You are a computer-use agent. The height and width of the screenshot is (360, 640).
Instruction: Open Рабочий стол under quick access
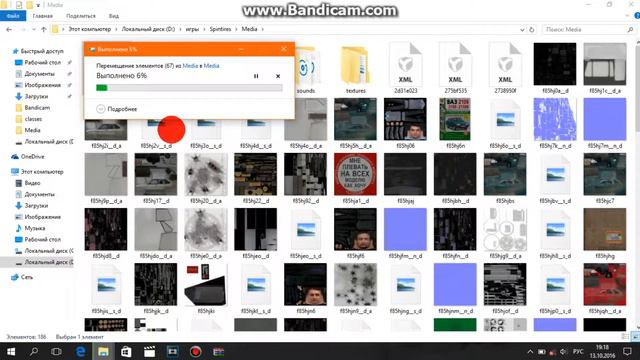click(42, 62)
